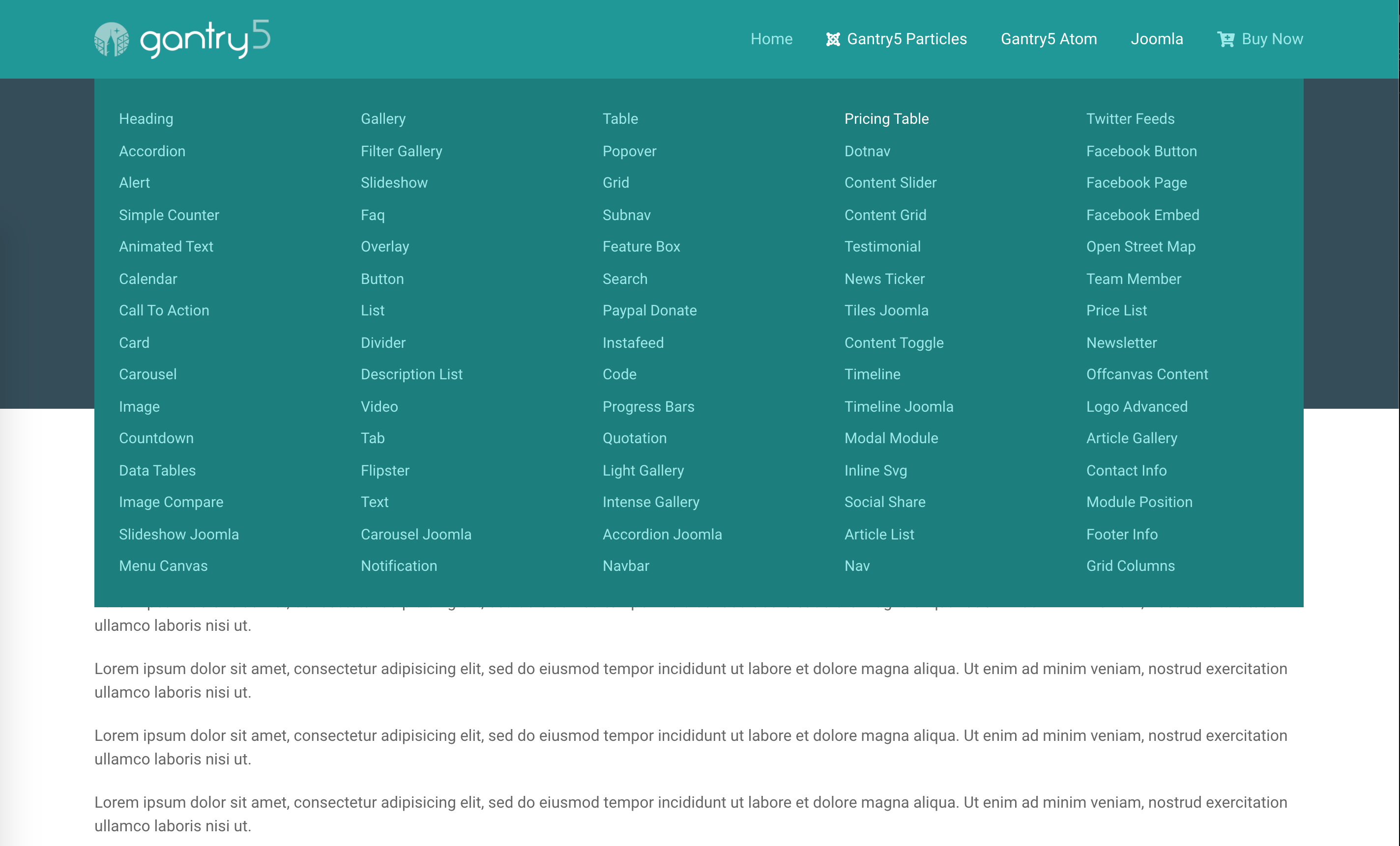The height and width of the screenshot is (846, 1400).
Task: Open the Home menu item
Action: [771, 39]
